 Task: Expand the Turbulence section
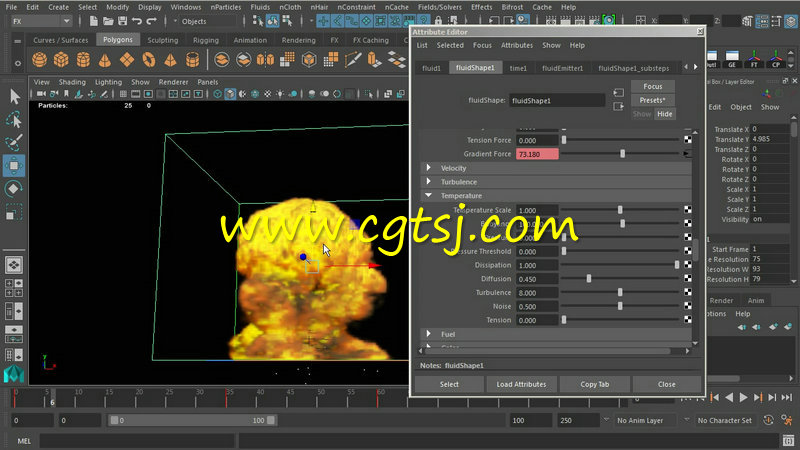pyautogui.click(x=429, y=182)
